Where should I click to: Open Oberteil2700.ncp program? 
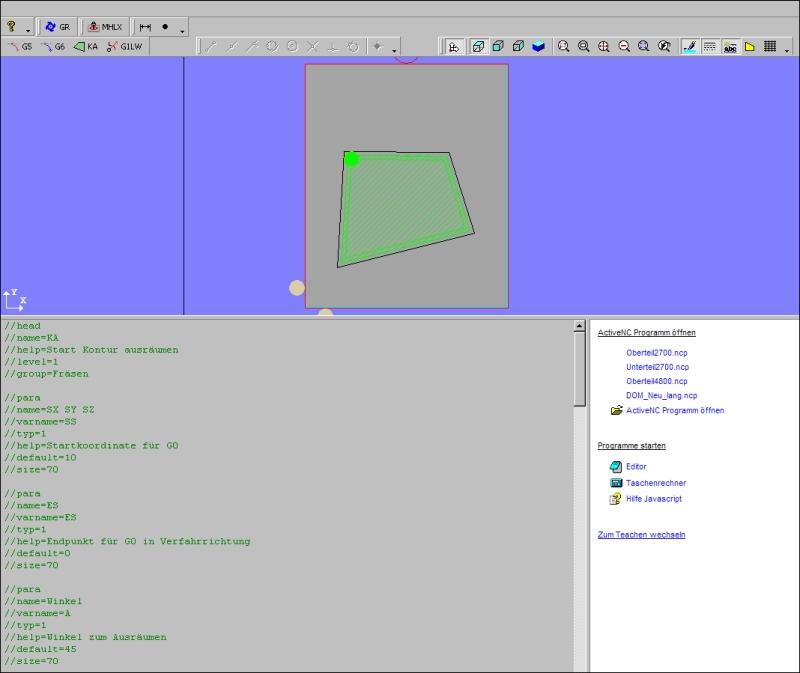pos(657,353)
